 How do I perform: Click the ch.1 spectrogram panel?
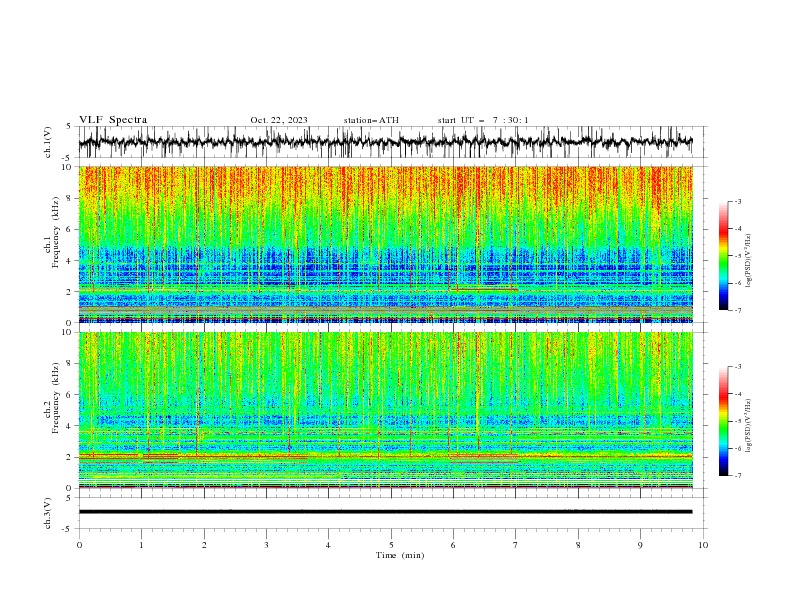(x=385, y=244)
